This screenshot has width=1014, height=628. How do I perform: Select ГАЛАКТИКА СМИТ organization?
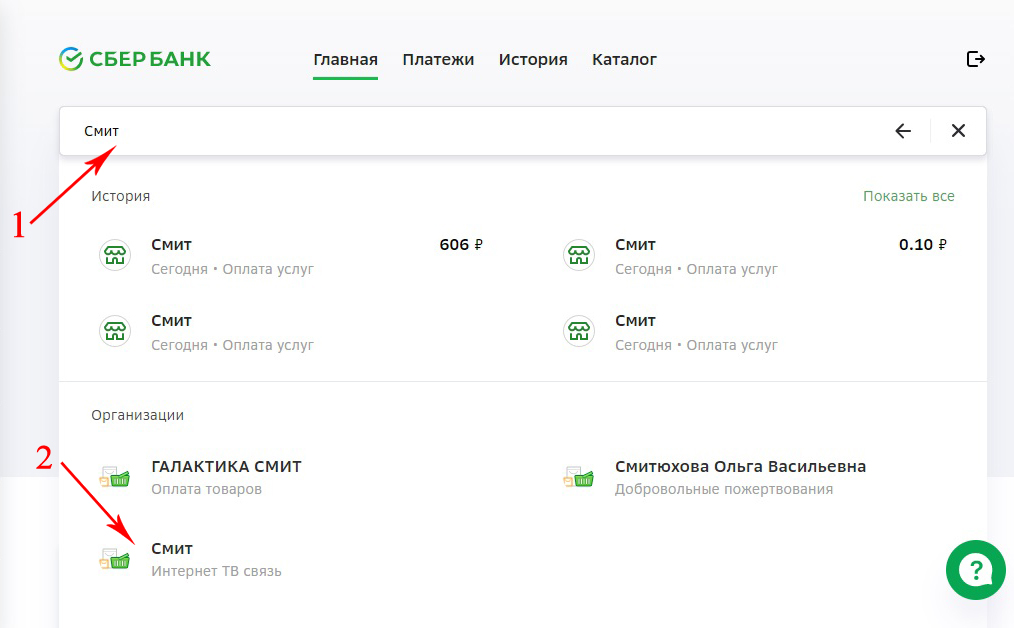click(226, 476)
